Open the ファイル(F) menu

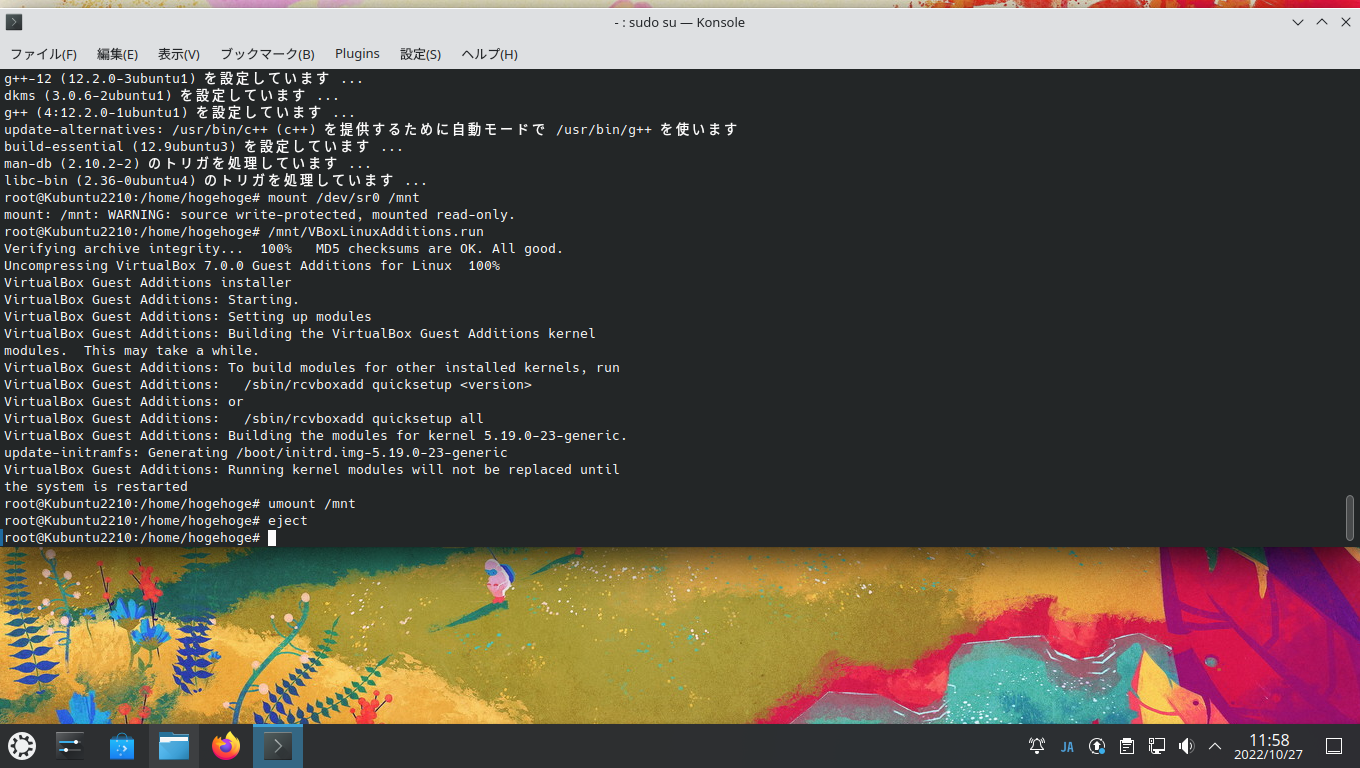43,54
